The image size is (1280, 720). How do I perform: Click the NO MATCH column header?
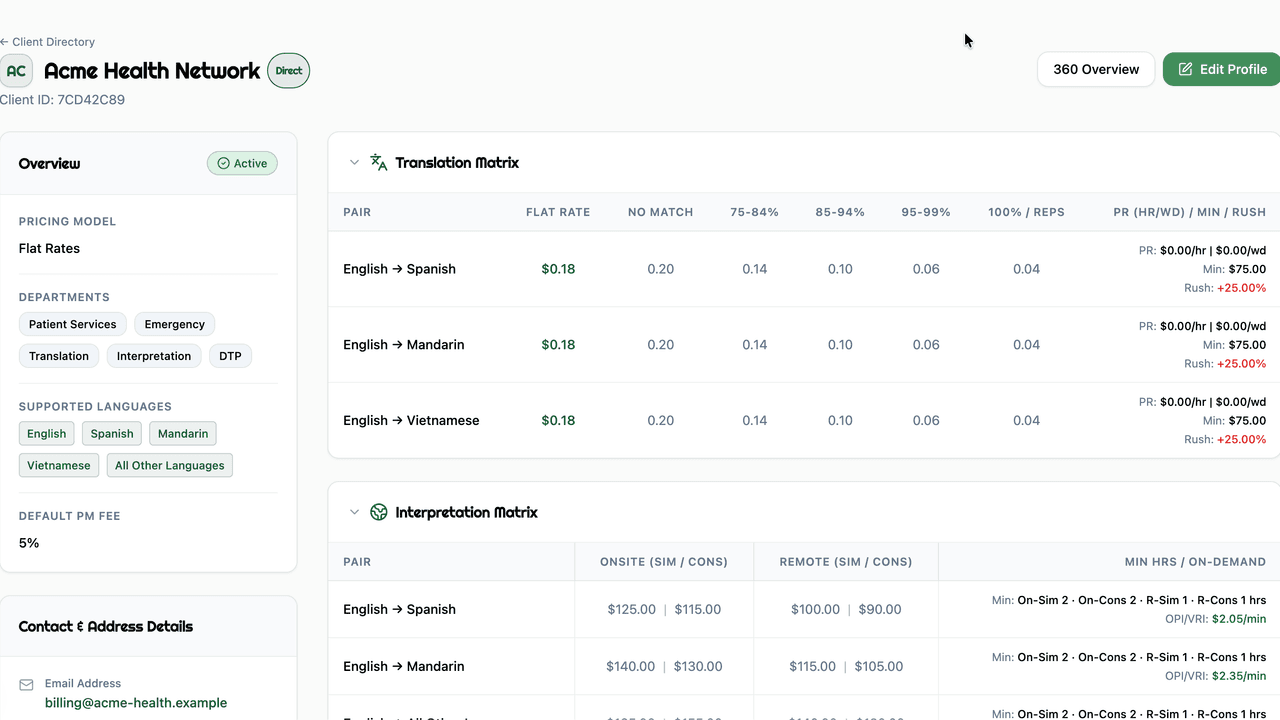661,212
